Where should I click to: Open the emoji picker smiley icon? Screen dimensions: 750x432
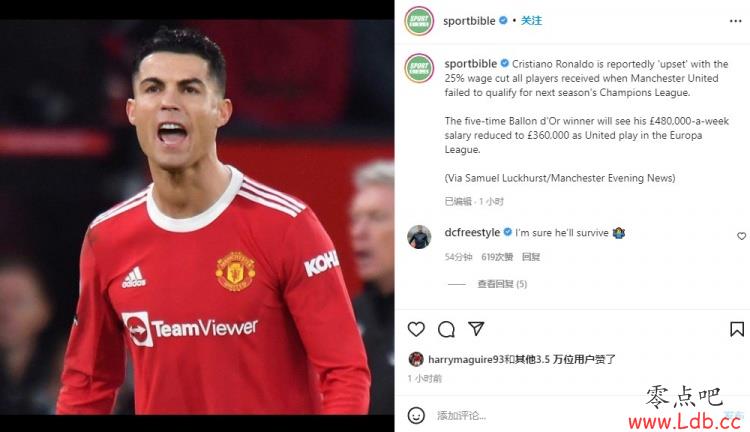[416, 415]
